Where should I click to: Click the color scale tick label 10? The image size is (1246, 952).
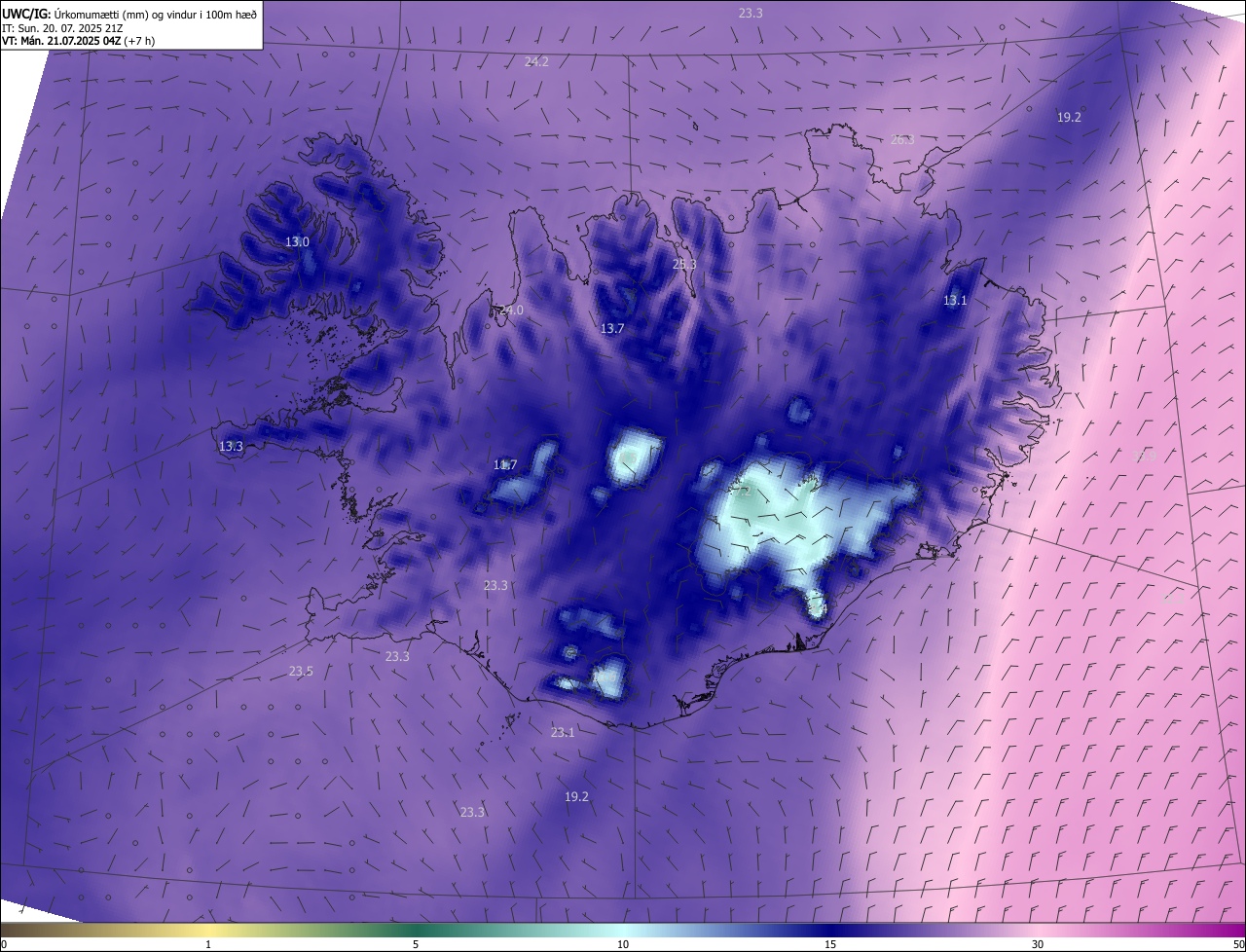click(x=623, y=944)
